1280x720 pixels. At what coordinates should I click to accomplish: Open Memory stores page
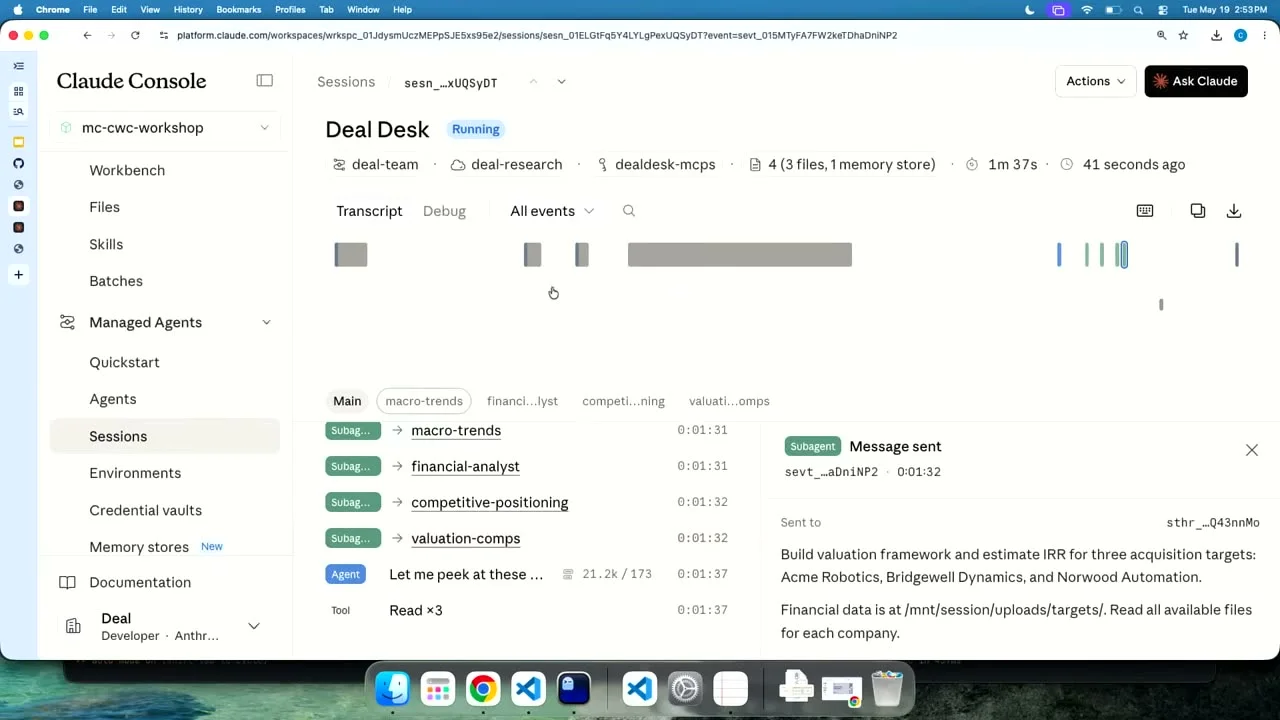click(x=139, y=547)
